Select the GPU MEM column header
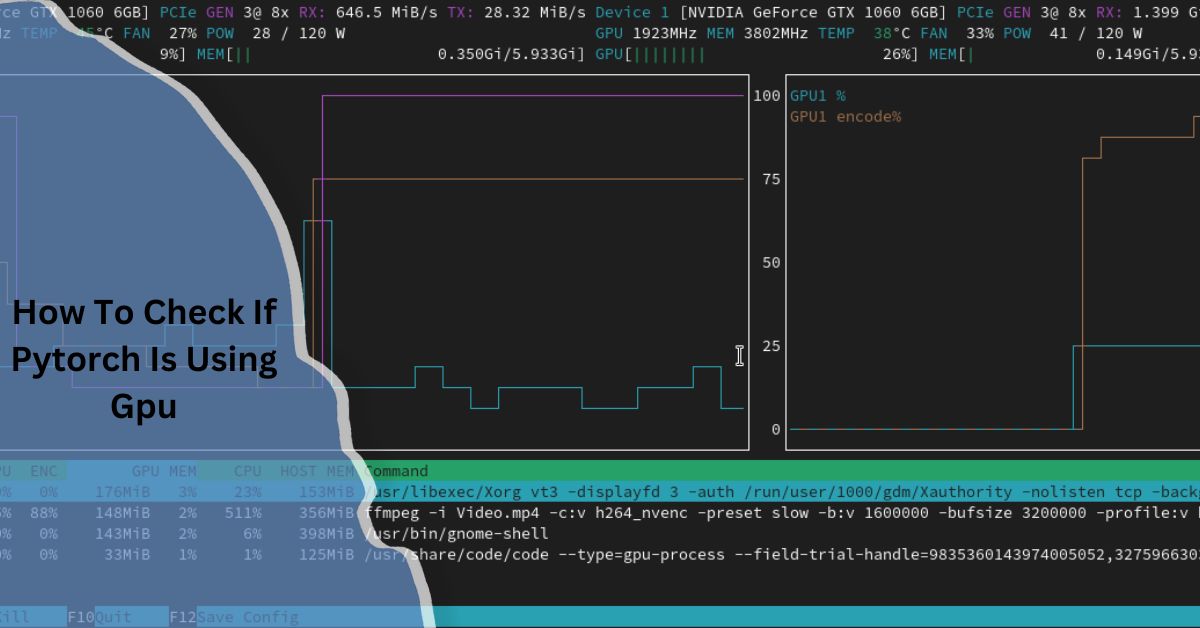 [163, 471]
